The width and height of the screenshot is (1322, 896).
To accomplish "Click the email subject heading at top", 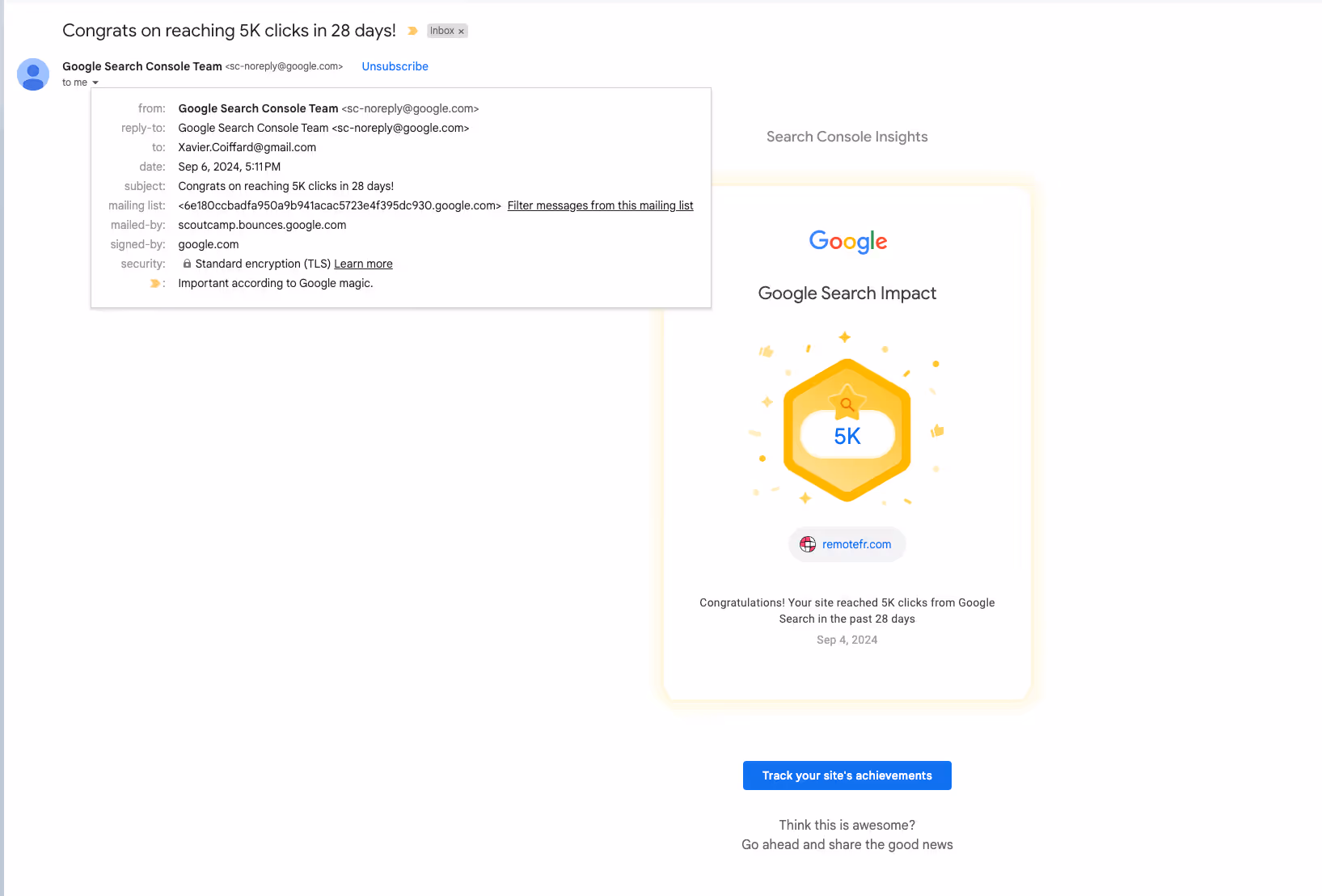I will tap(229, 31).
